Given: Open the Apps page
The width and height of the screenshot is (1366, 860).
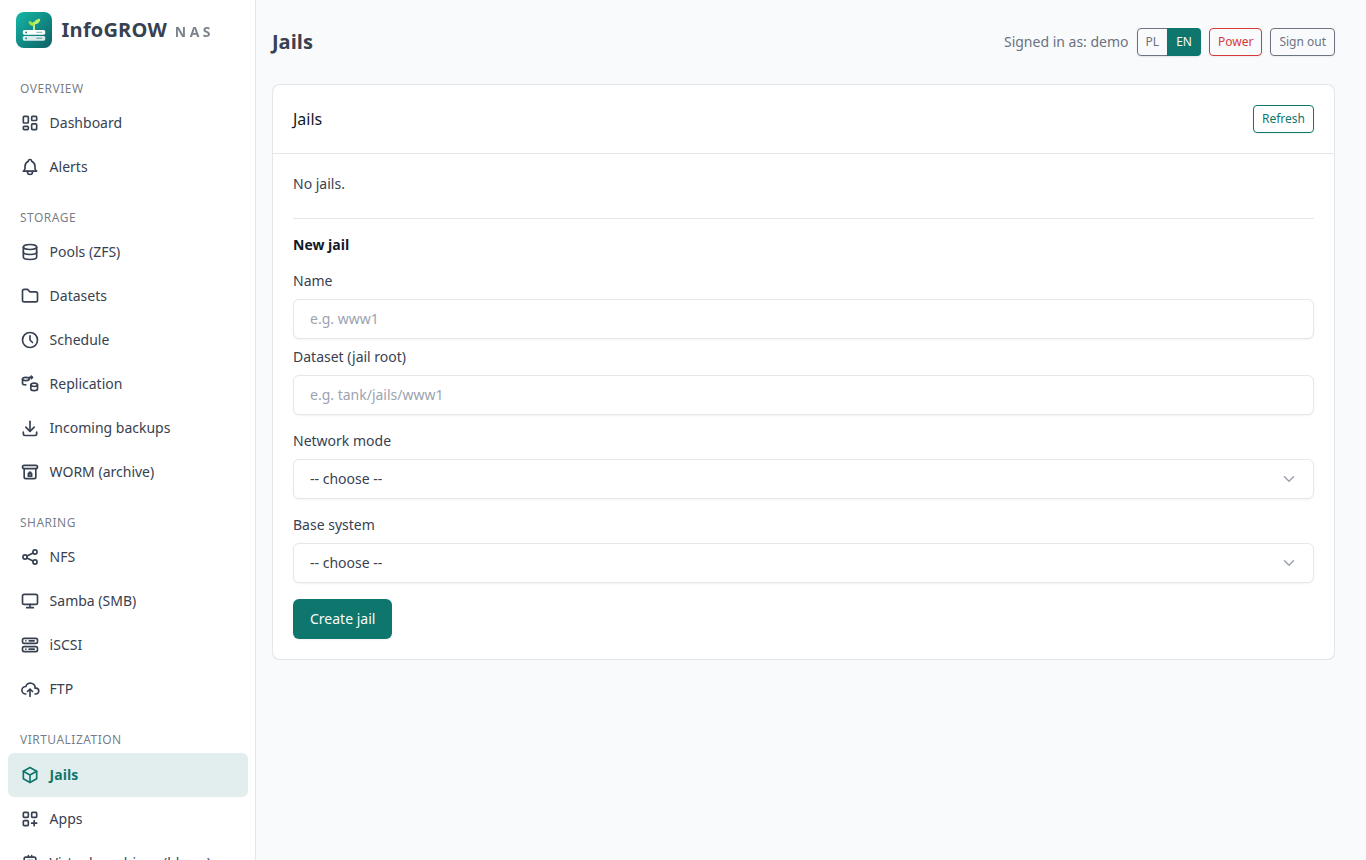Looking at the screenshot, I should [x=128, y=819].
